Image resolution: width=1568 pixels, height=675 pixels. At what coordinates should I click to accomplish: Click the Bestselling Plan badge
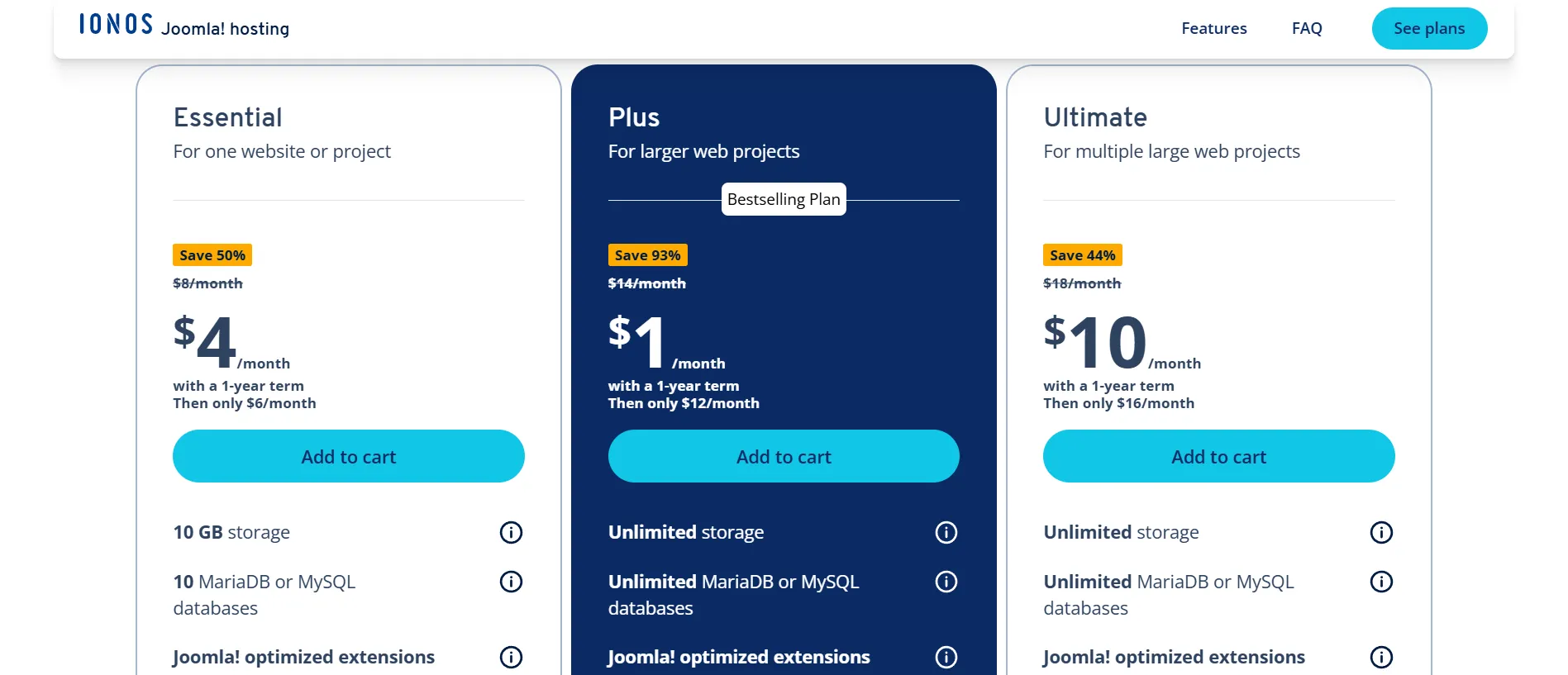(x=783, y=199)
